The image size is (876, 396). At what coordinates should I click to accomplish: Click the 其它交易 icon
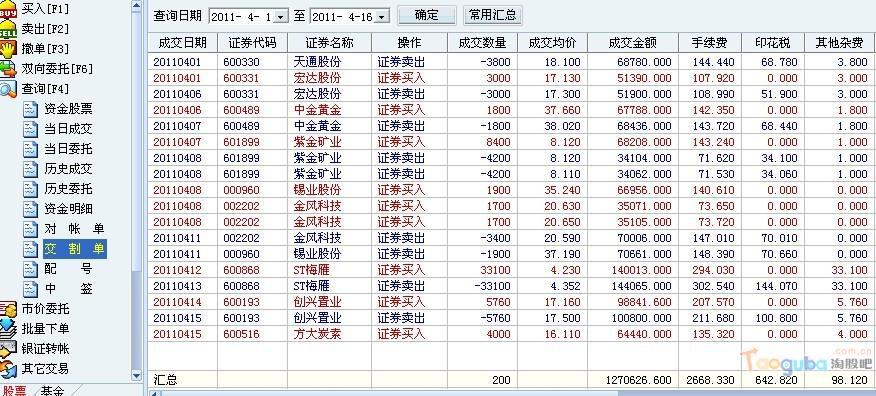[x=8, y=369]
